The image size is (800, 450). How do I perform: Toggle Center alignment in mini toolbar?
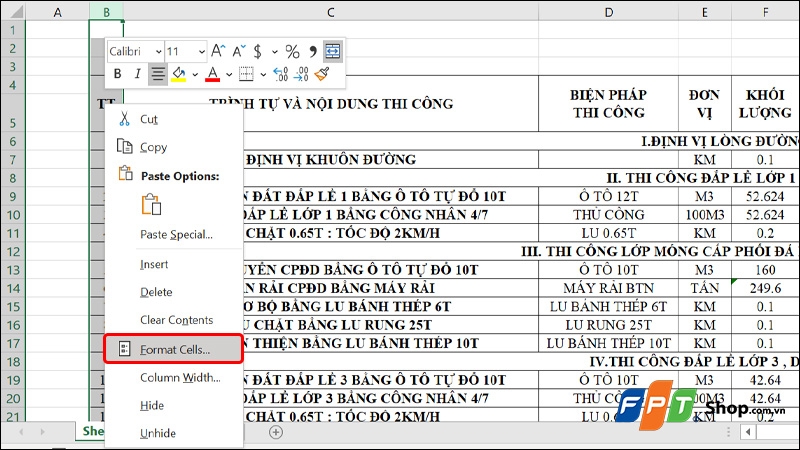tap(158, 74)
